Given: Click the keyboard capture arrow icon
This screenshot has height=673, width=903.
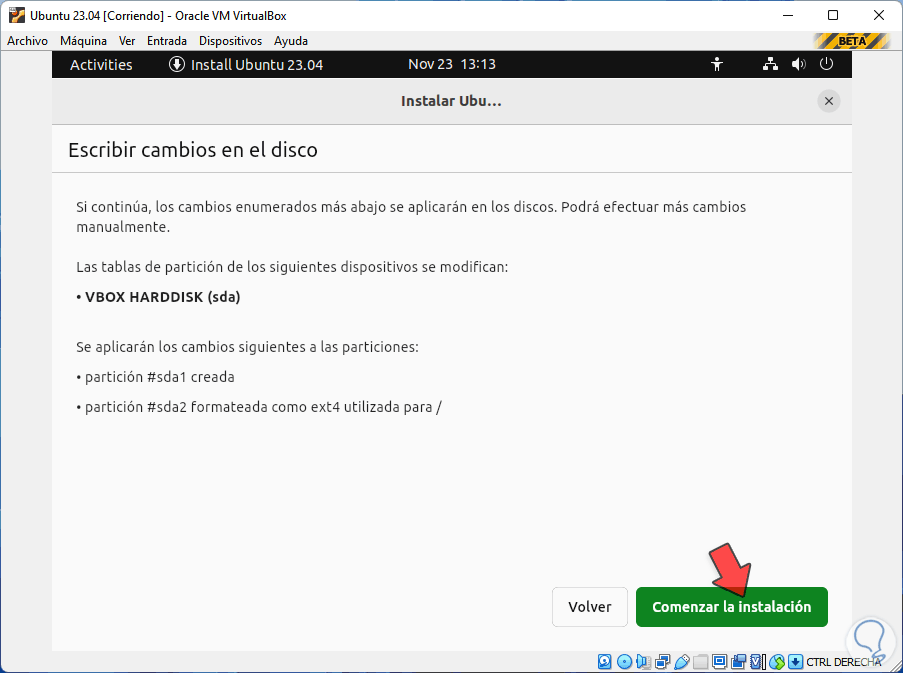Looking at the screenshot, I should pos(795,661).
